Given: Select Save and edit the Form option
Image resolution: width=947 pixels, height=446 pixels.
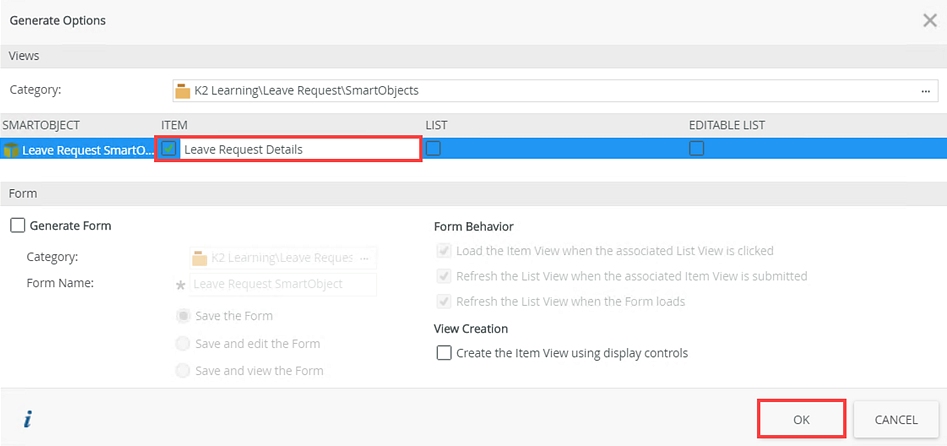Looking at the screenshot, I should (182, 344).
